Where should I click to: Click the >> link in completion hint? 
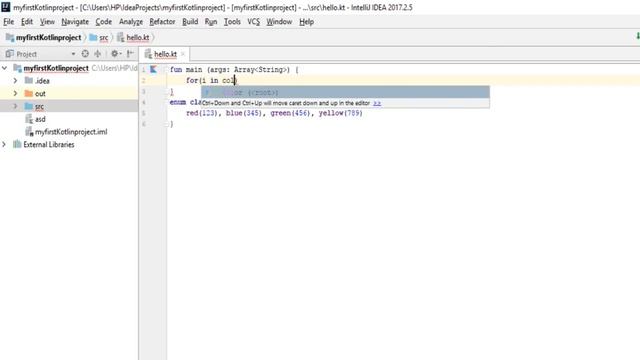pos(377,103)
